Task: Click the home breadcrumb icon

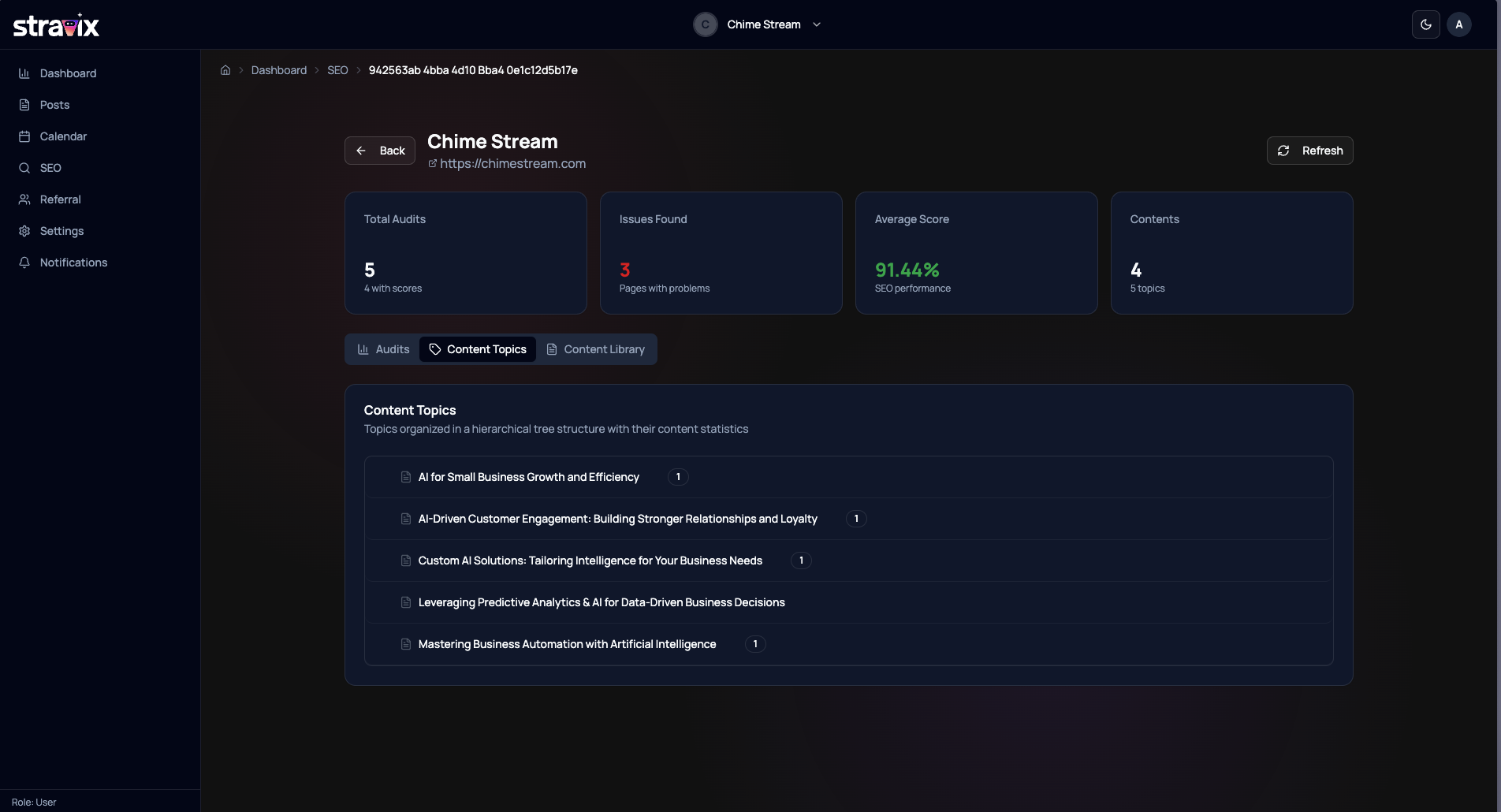Action: 225,70
